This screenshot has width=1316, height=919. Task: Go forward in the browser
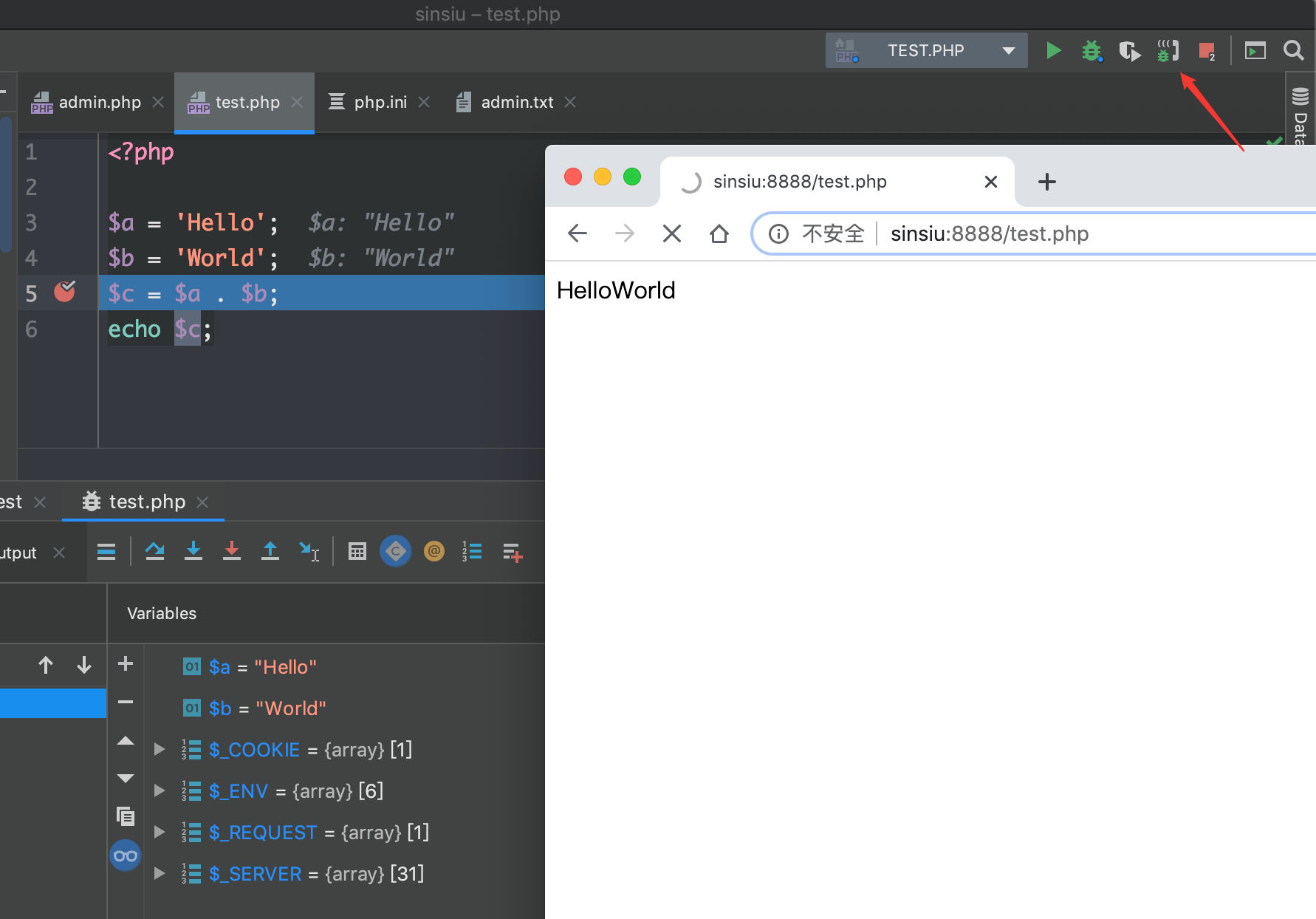[625, 233]
